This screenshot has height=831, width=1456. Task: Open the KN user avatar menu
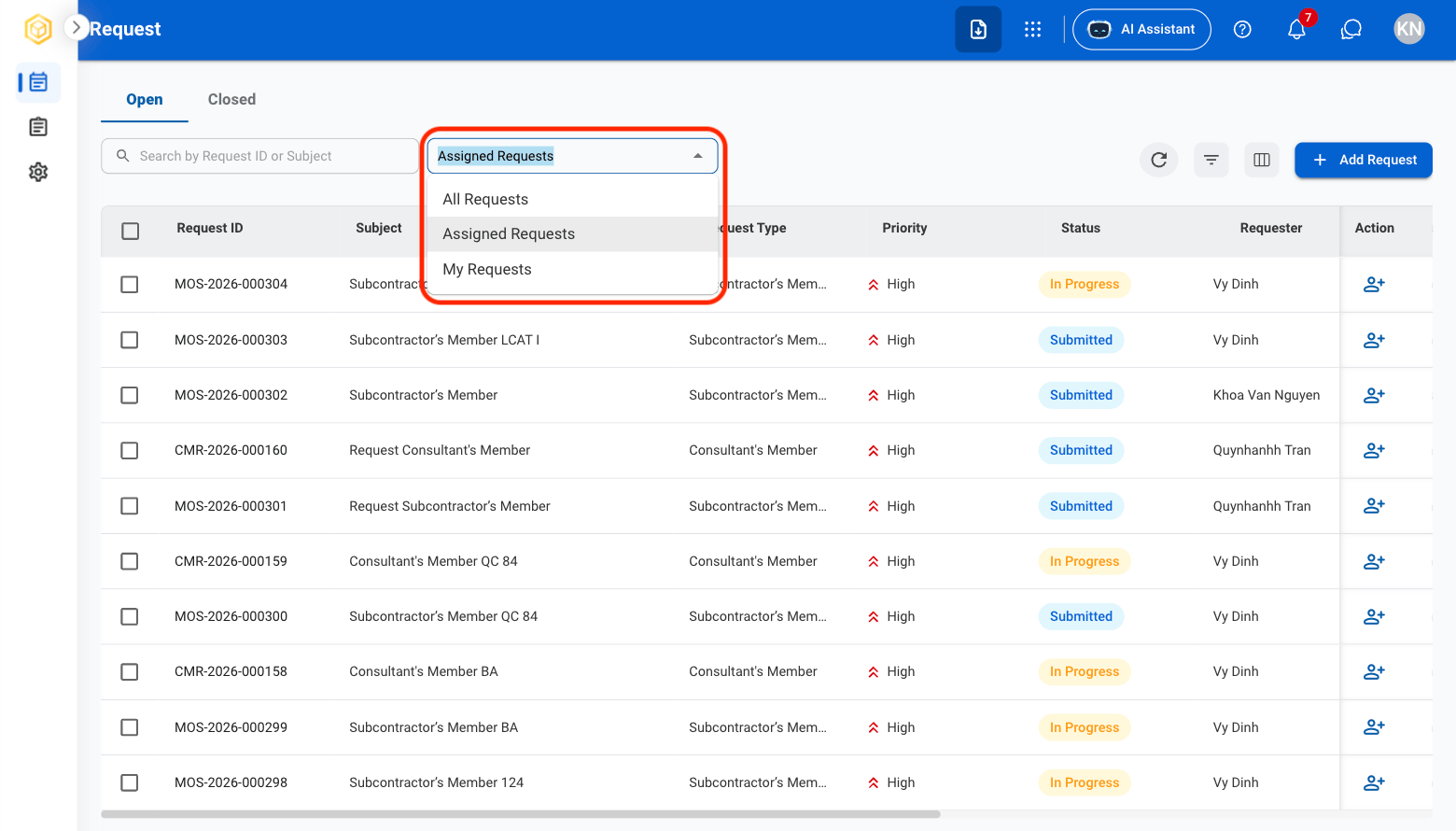[1408, 29]
